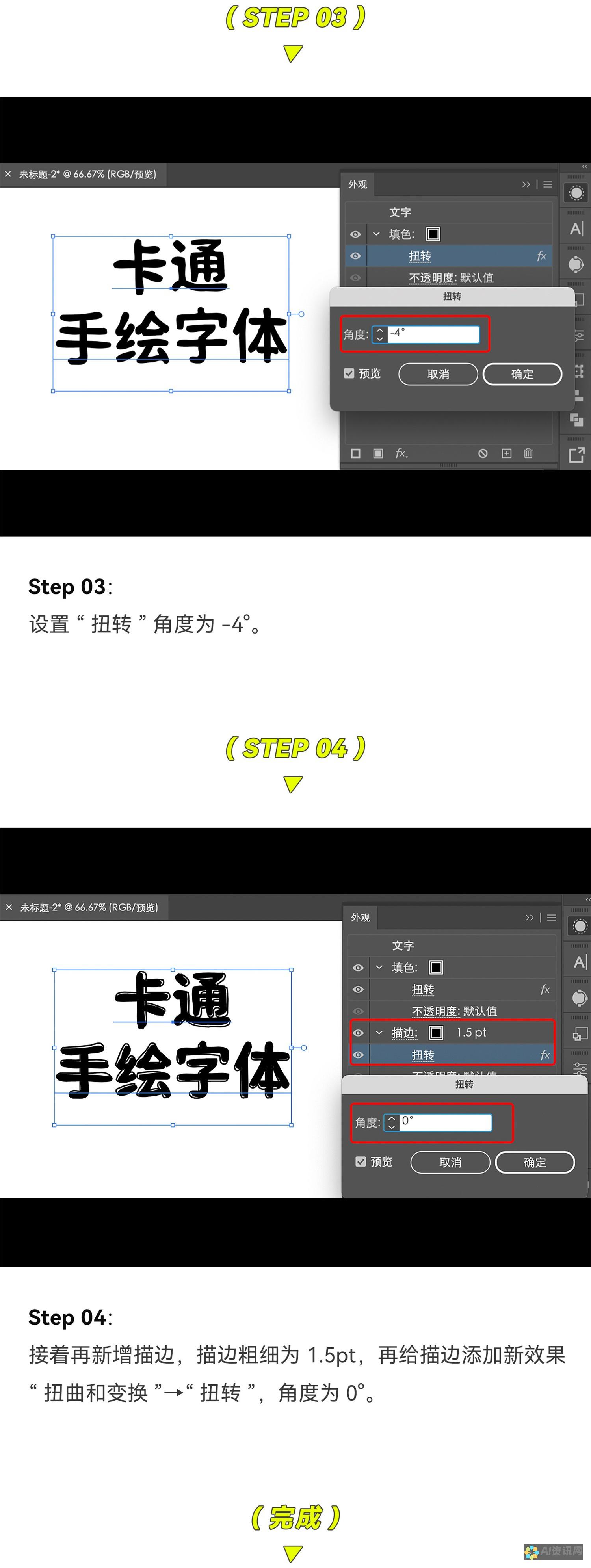This screenshot has width=591, height=1568.
Task: Toggle eye for 扭转 under 填色, Step 04
Action: pos(358,990)
